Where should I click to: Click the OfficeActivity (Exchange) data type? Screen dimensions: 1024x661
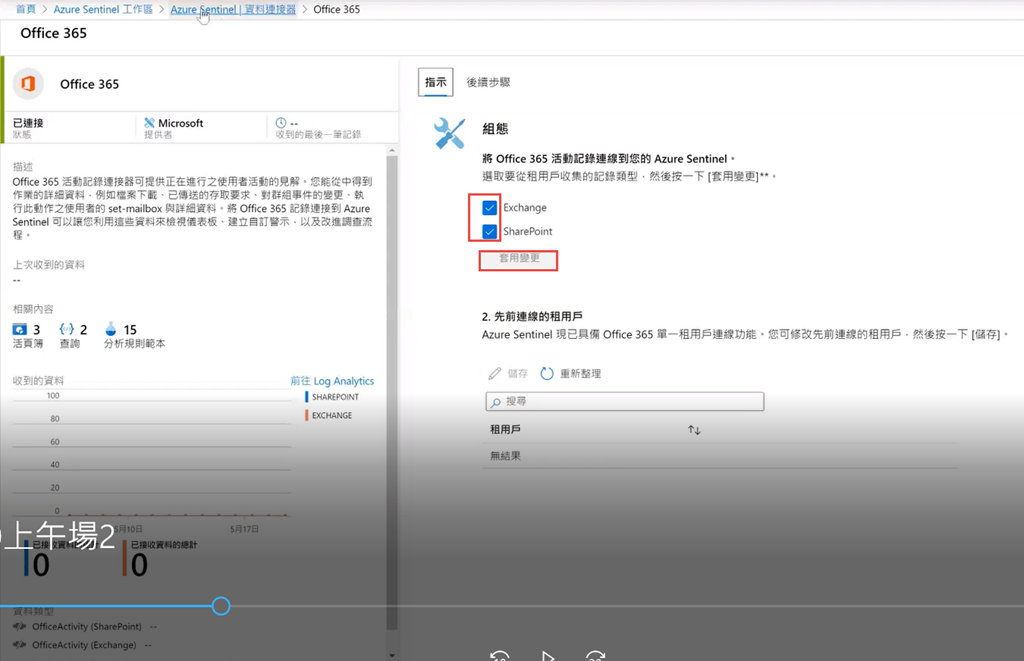(x=84, y=645)
